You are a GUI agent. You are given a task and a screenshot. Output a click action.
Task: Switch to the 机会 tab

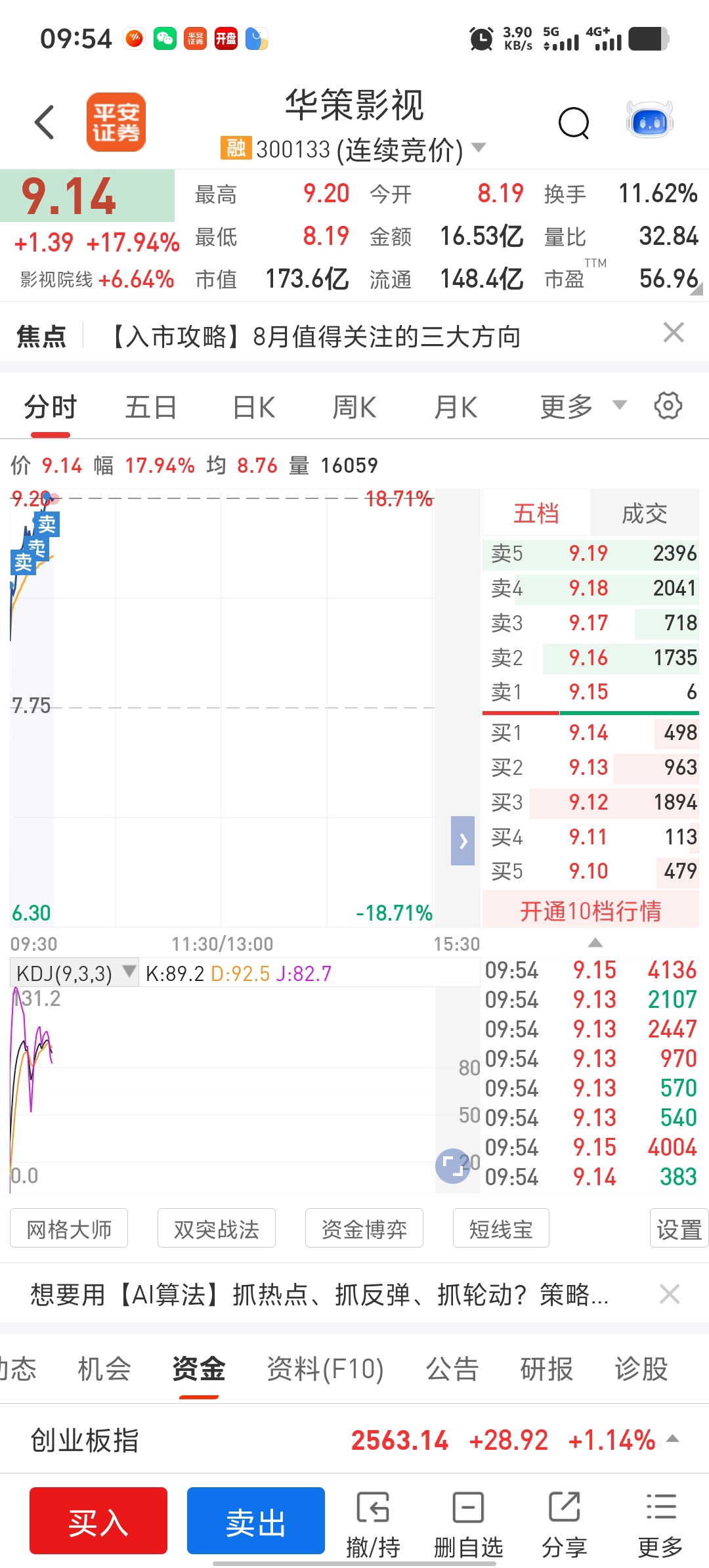tap(104, 1369)
